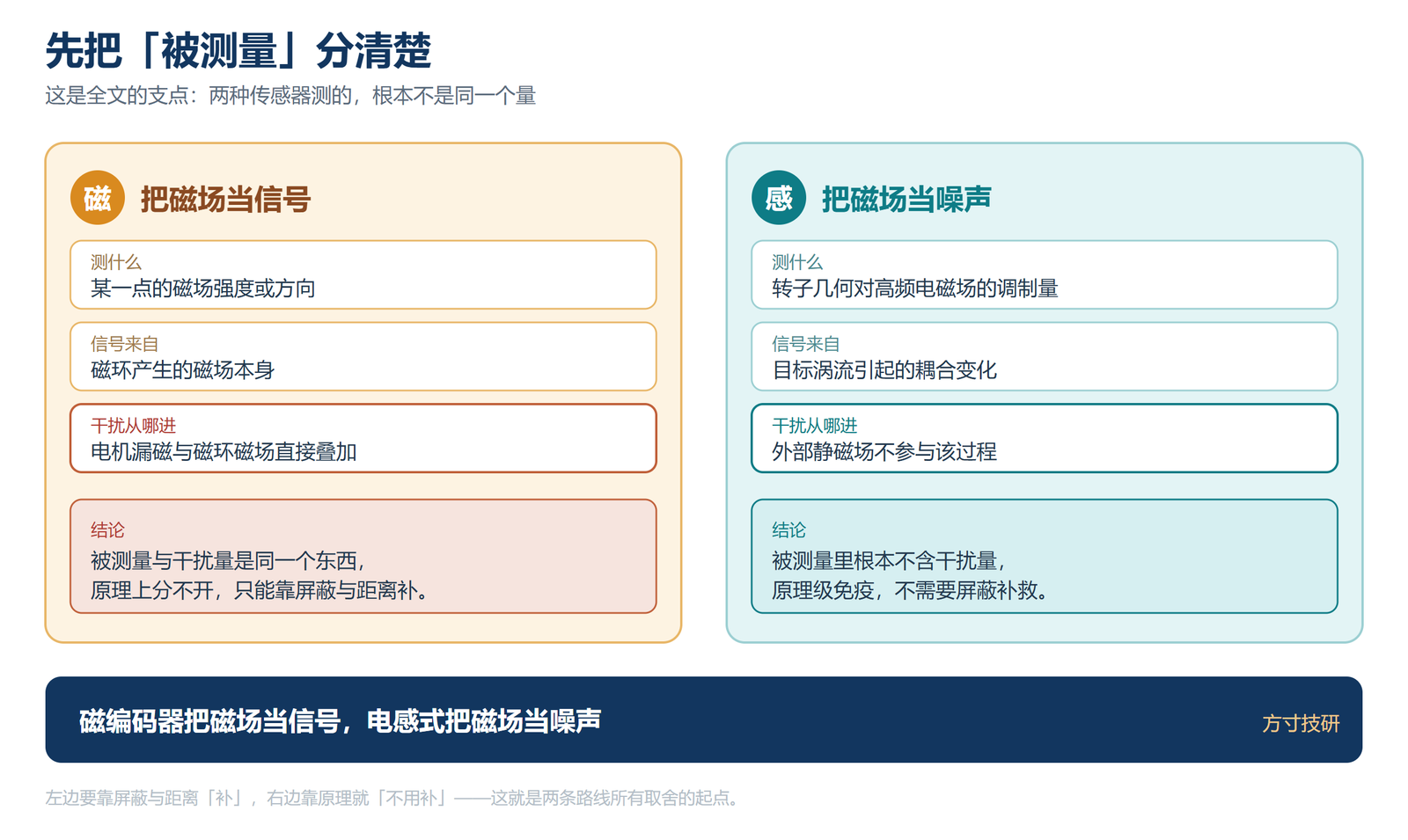Screen dimensions: 1408x840
Task: Click the 测什么 label under 把磁场当信号
Action: click(x=116, y=262)
